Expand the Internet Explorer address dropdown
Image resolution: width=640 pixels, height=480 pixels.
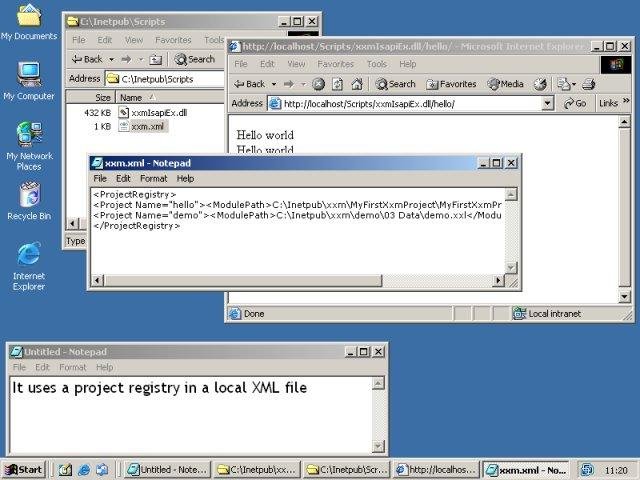(x=548, y=104)
